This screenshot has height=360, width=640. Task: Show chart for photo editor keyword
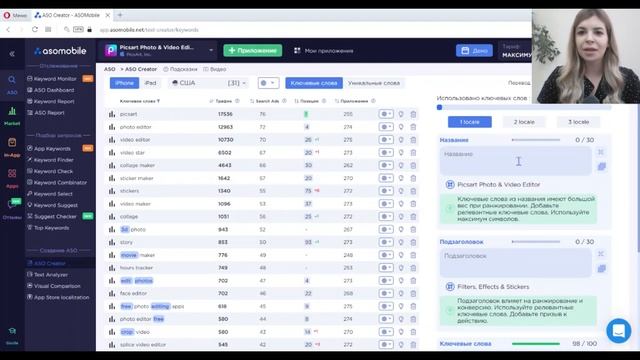[x=112, y=127]
